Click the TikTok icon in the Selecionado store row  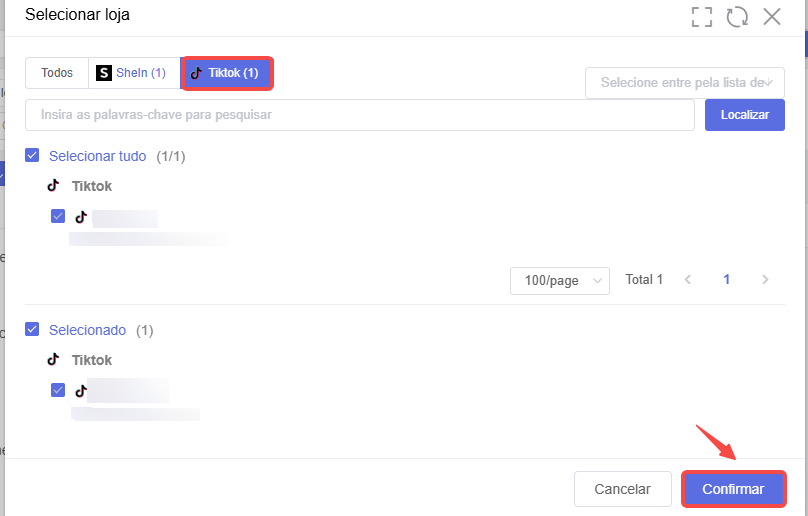81,391
